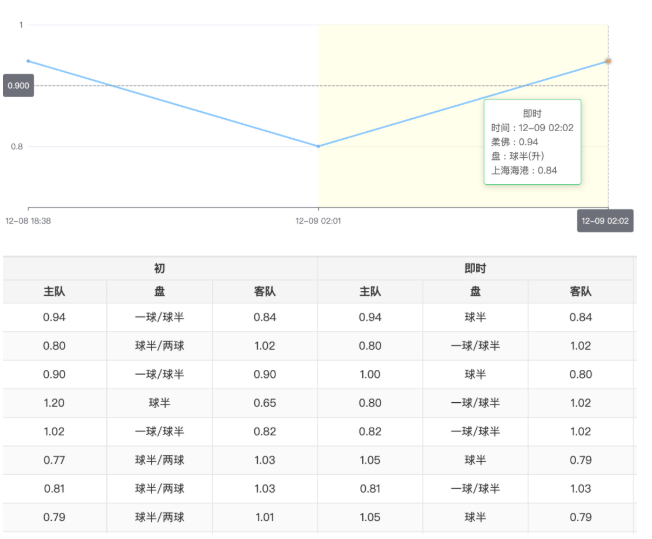
Task: Click the 0.900 y-axis value badge
Action: (x=19, y=86)
